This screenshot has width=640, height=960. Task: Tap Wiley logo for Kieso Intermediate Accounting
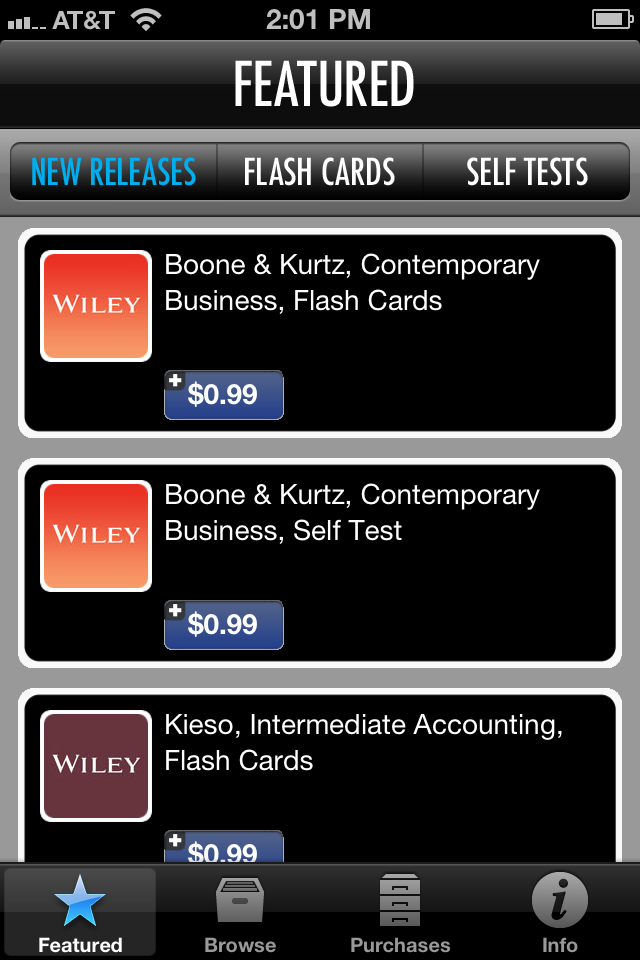pos(96,765)
